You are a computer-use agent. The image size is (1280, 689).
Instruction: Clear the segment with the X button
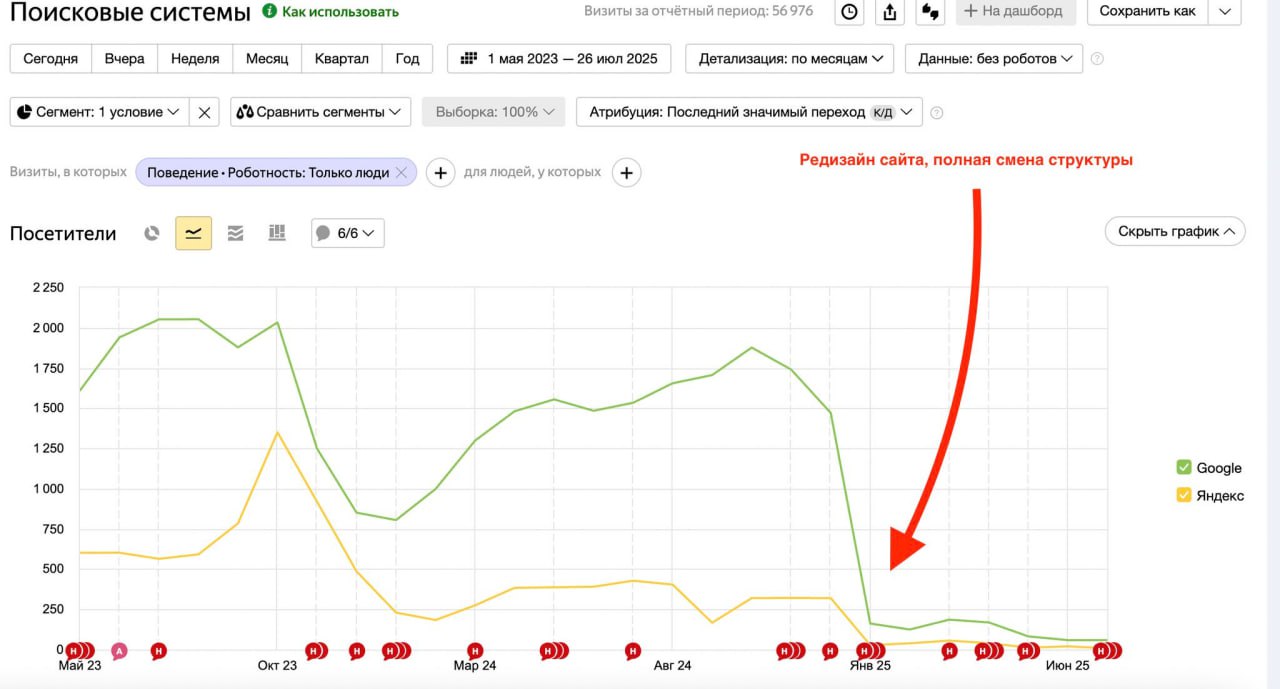(204, 112)
